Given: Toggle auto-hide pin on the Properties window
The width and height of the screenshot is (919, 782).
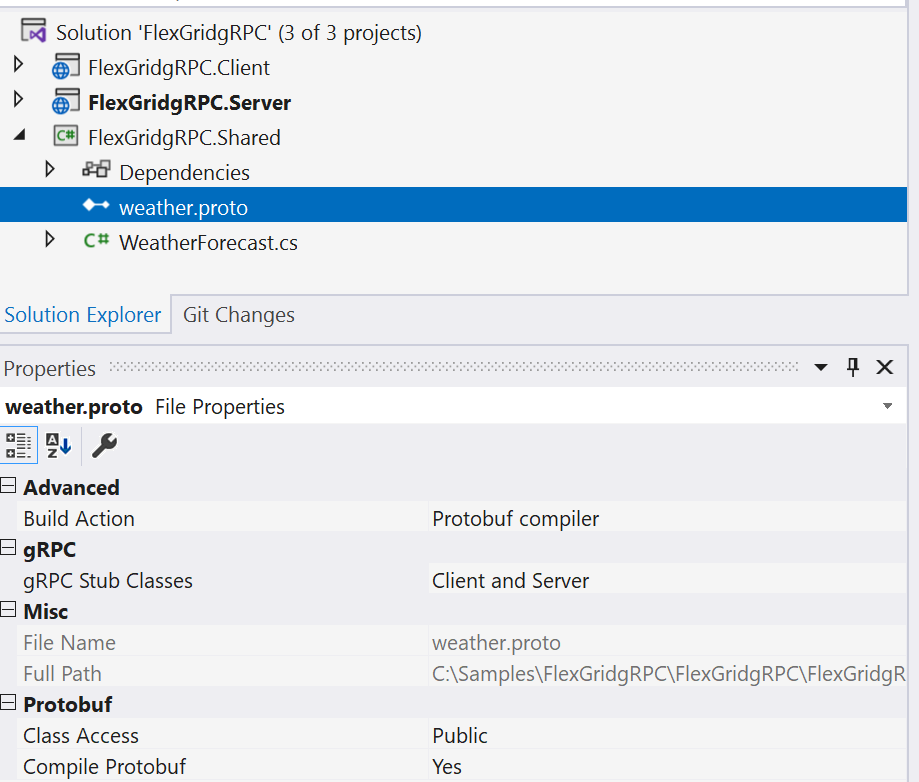Looking at the screenshot, I should [852, 367].
